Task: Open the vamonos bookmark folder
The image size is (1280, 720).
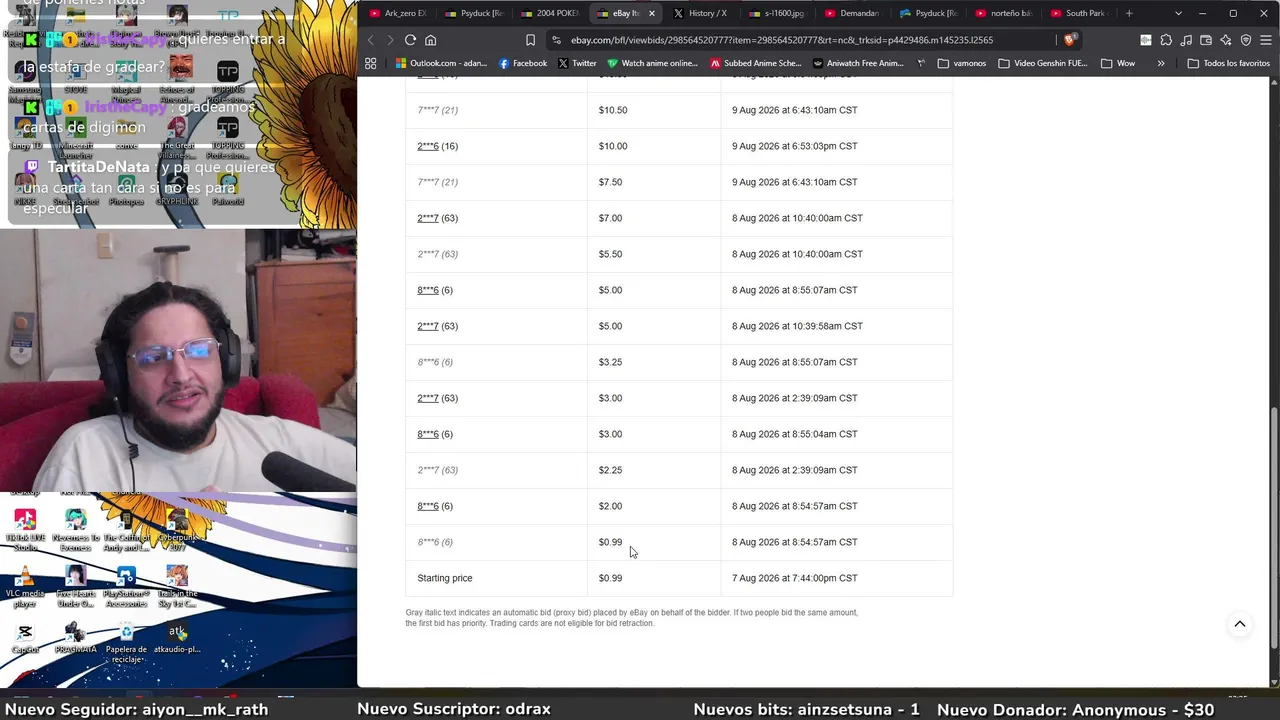Action: (962, 63)
